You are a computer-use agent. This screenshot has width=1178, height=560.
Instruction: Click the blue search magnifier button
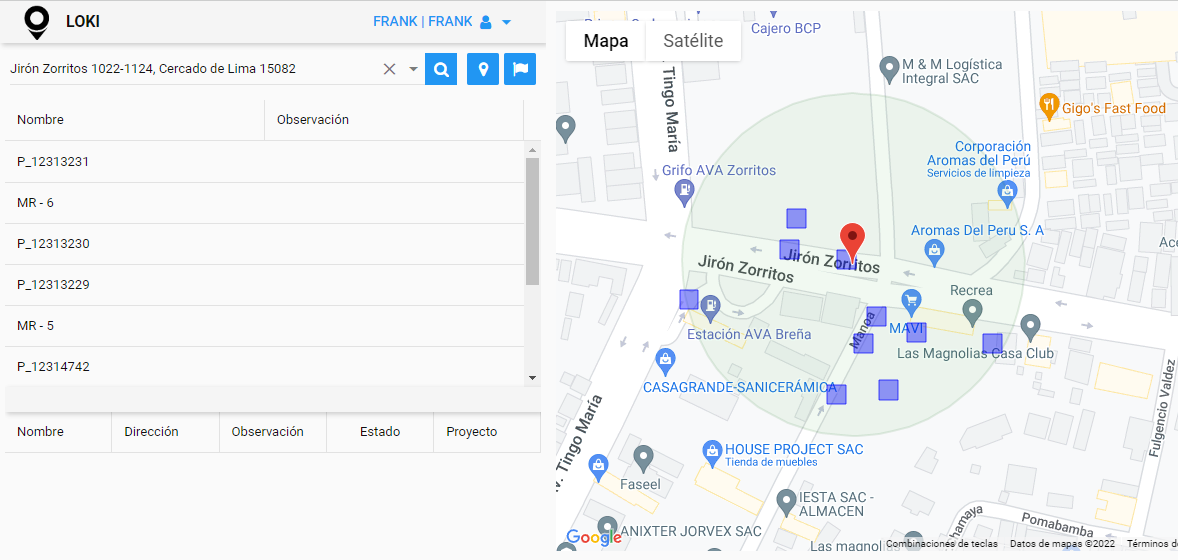pyautogui.click(x=441, y=69)
